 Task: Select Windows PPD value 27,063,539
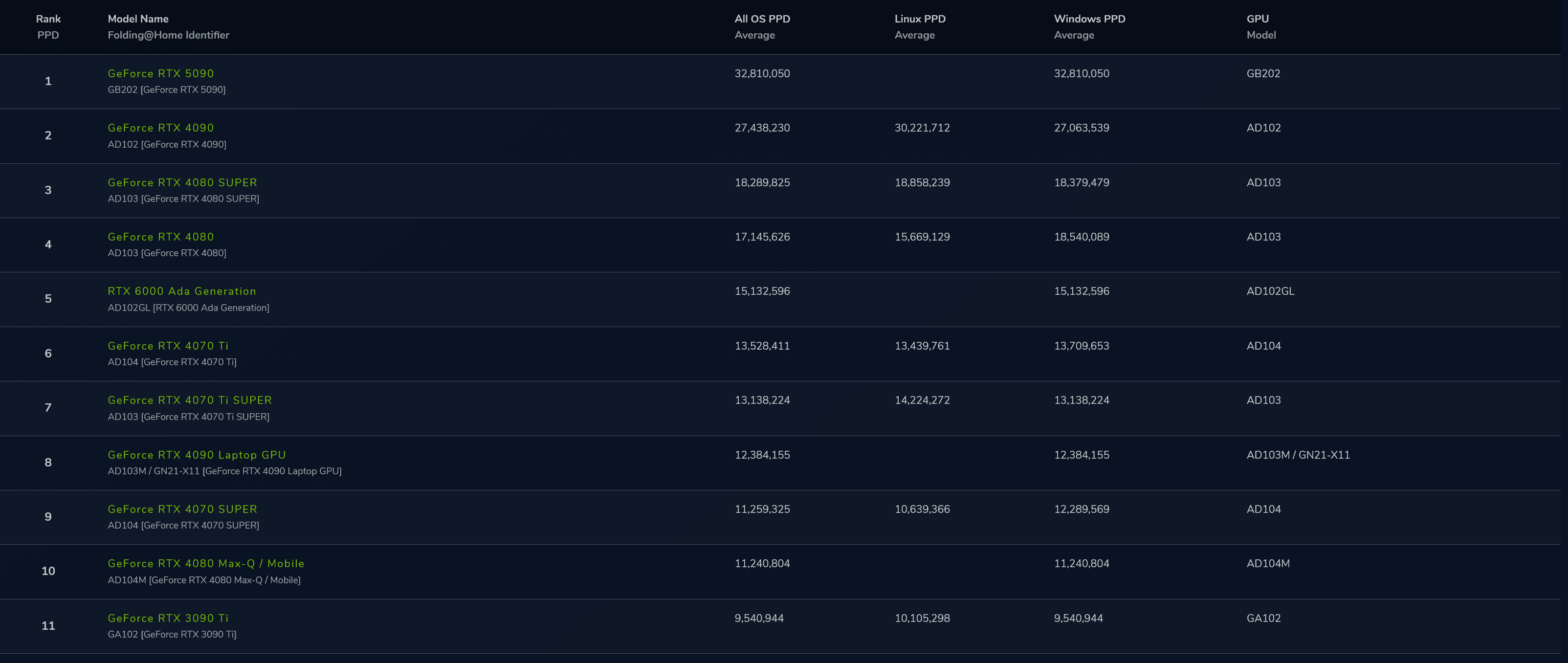[1081, 128]
